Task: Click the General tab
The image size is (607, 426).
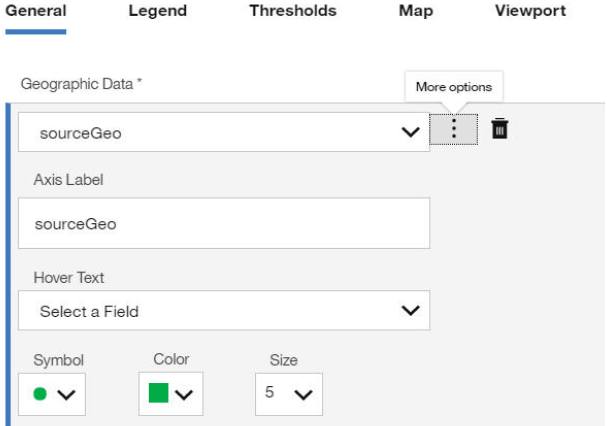Action: click(36, 12)
